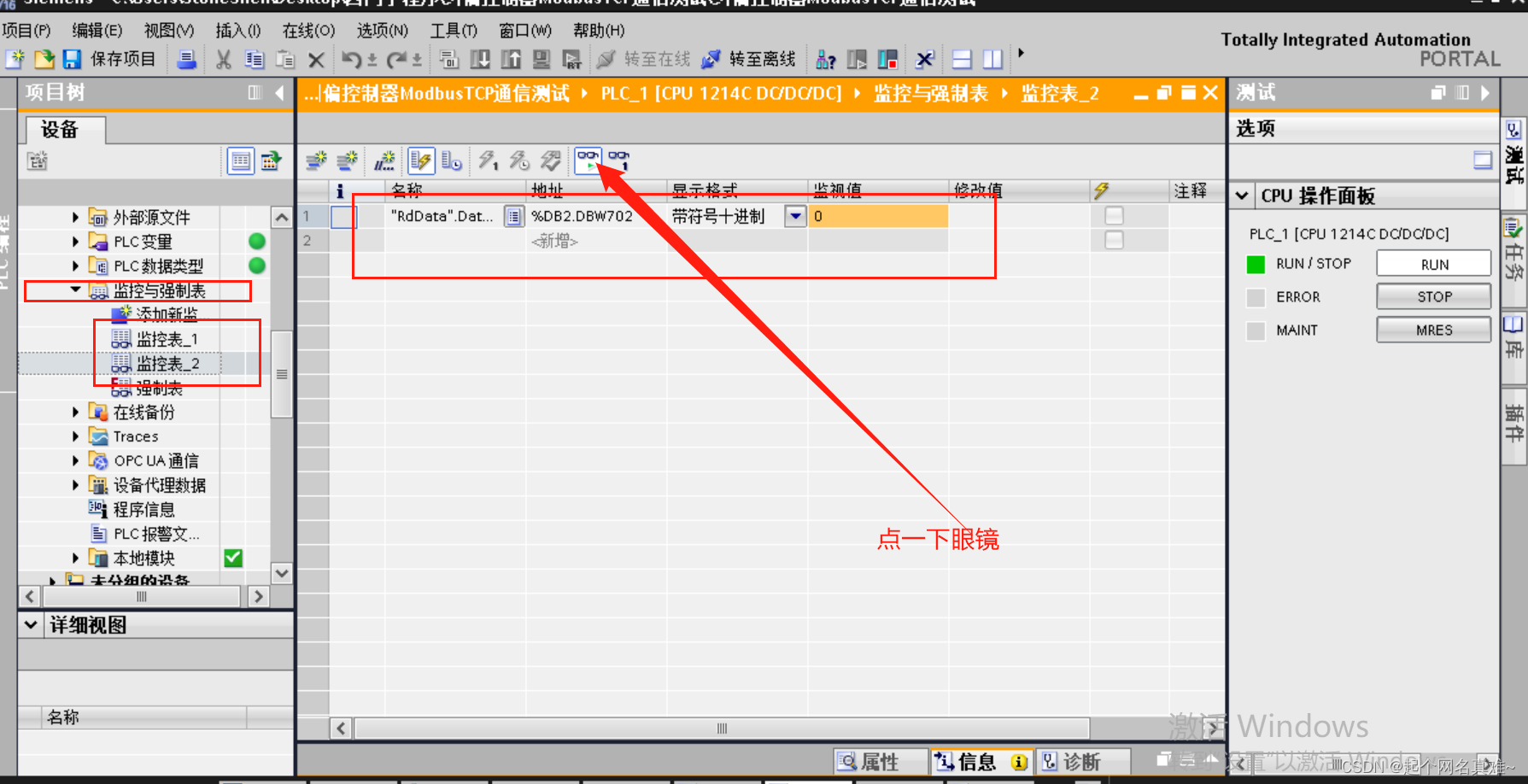Click the delete X icon in main toolbar

(x=316, y=60)
